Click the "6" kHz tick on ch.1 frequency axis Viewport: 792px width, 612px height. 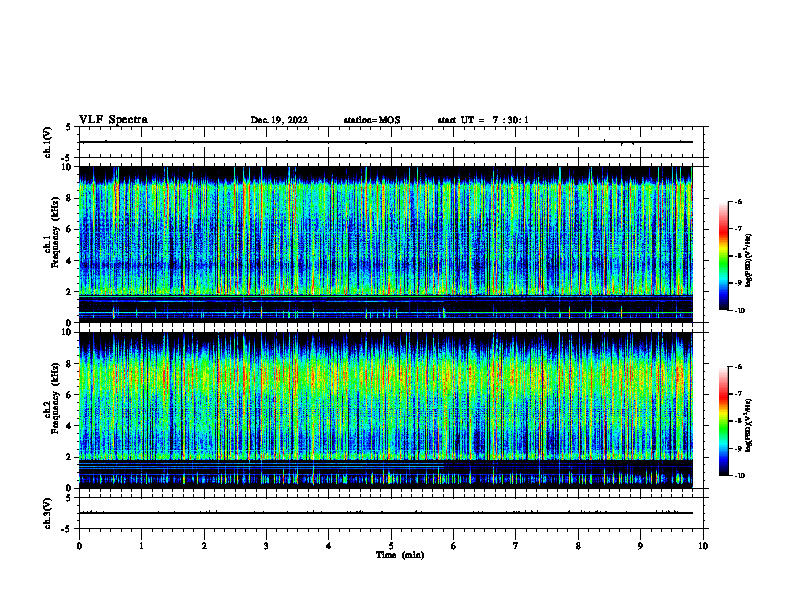tap(69, 230)
